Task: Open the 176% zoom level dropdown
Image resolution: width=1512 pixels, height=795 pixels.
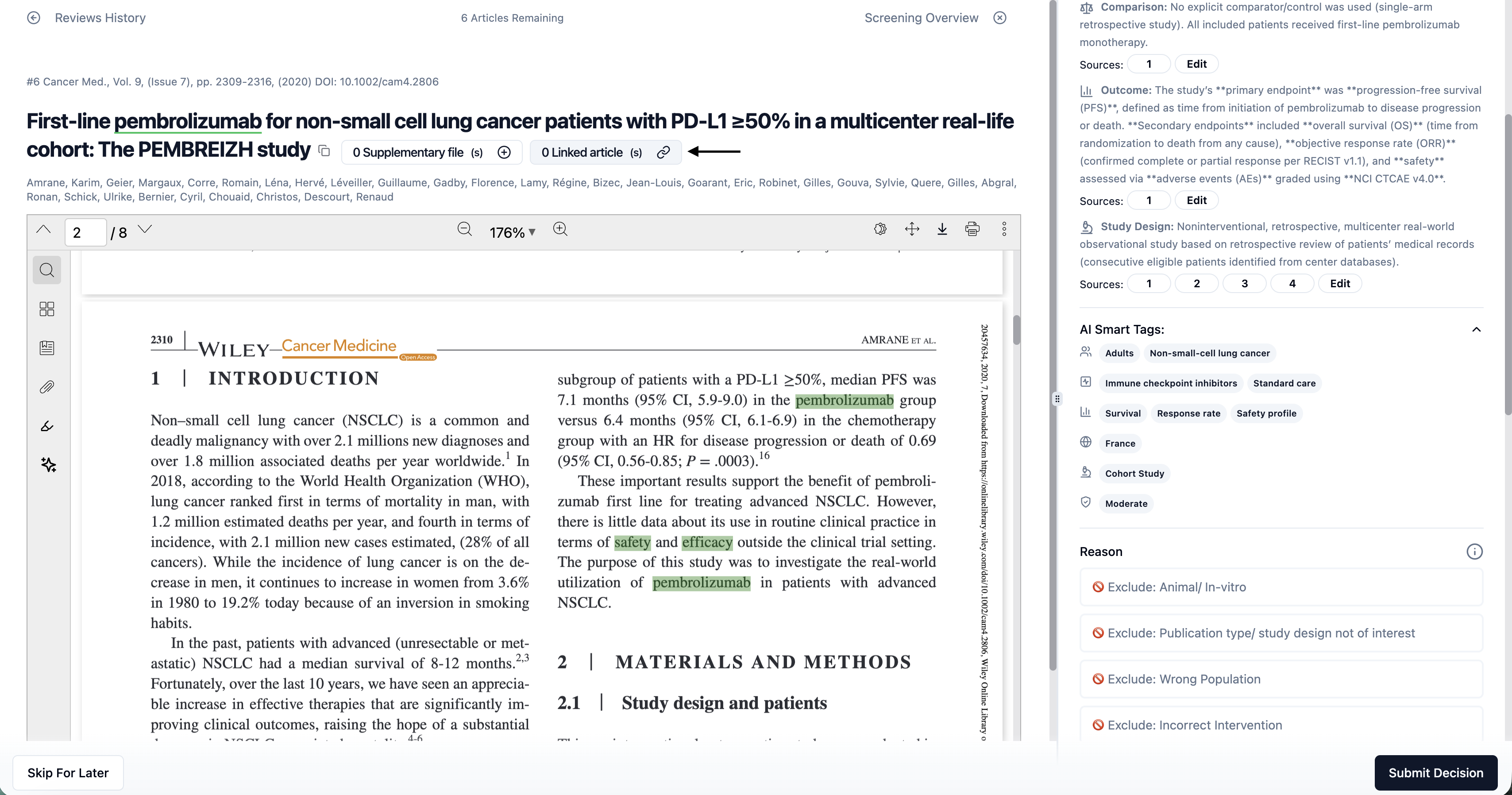Action: click(513, 232)
